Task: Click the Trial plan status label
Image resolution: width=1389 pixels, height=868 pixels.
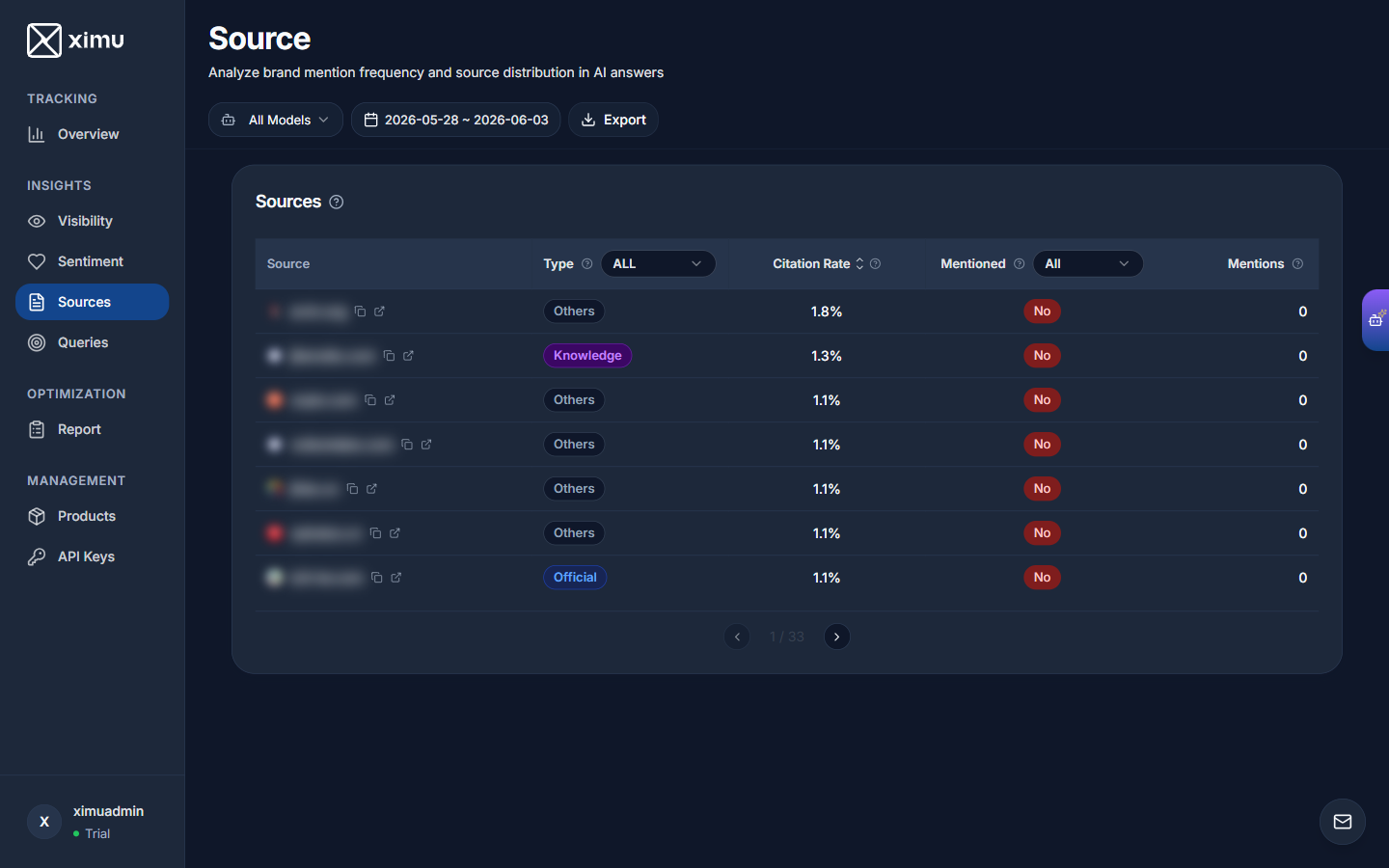Action: coord(97,833)
